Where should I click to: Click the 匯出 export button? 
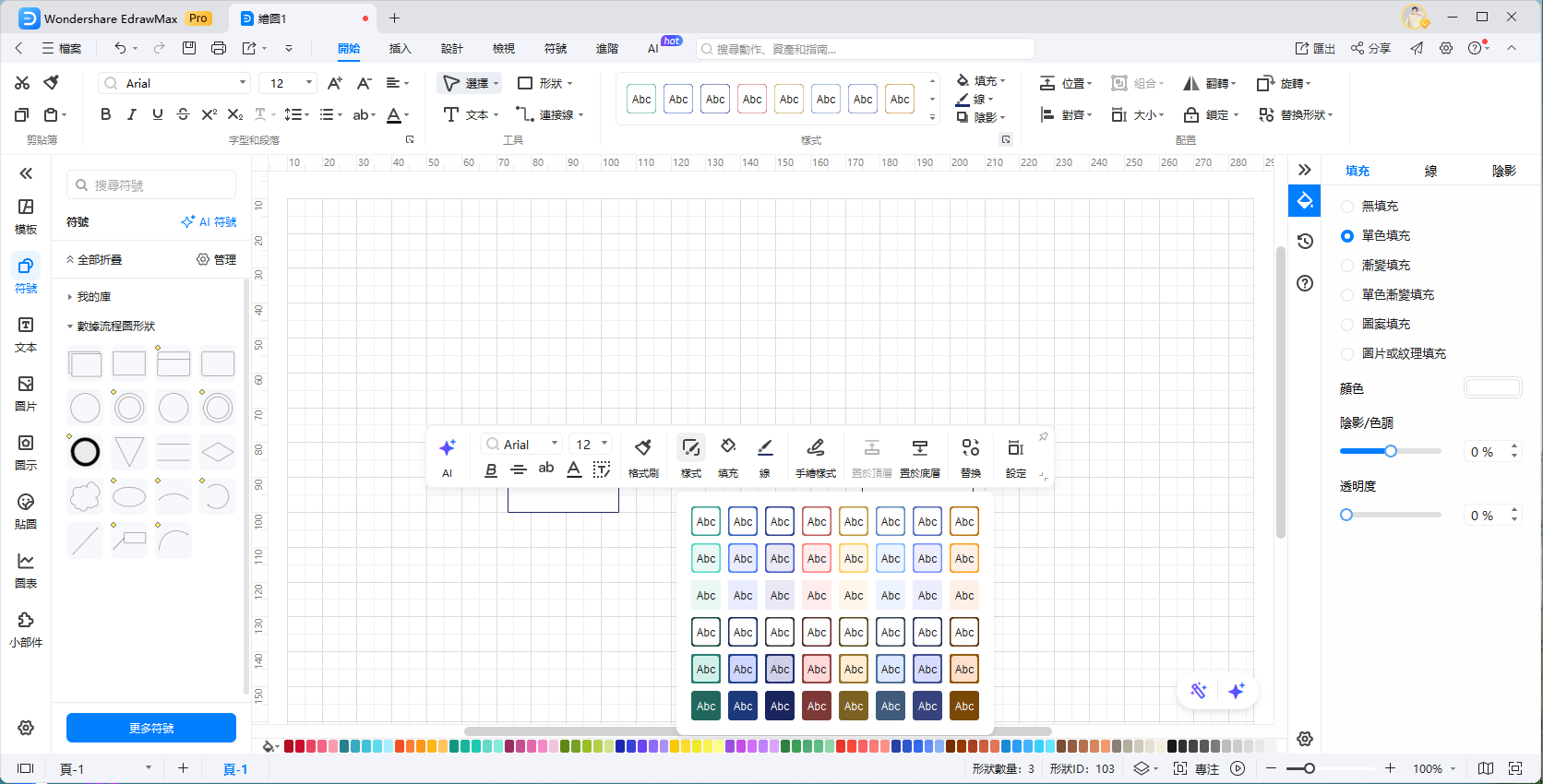pos(1315,48)
